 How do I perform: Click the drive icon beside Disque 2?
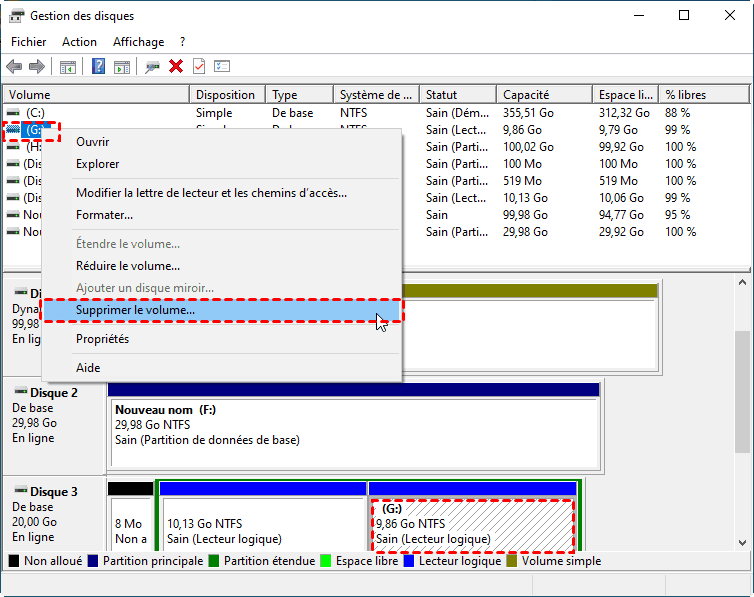click(21, 390)
